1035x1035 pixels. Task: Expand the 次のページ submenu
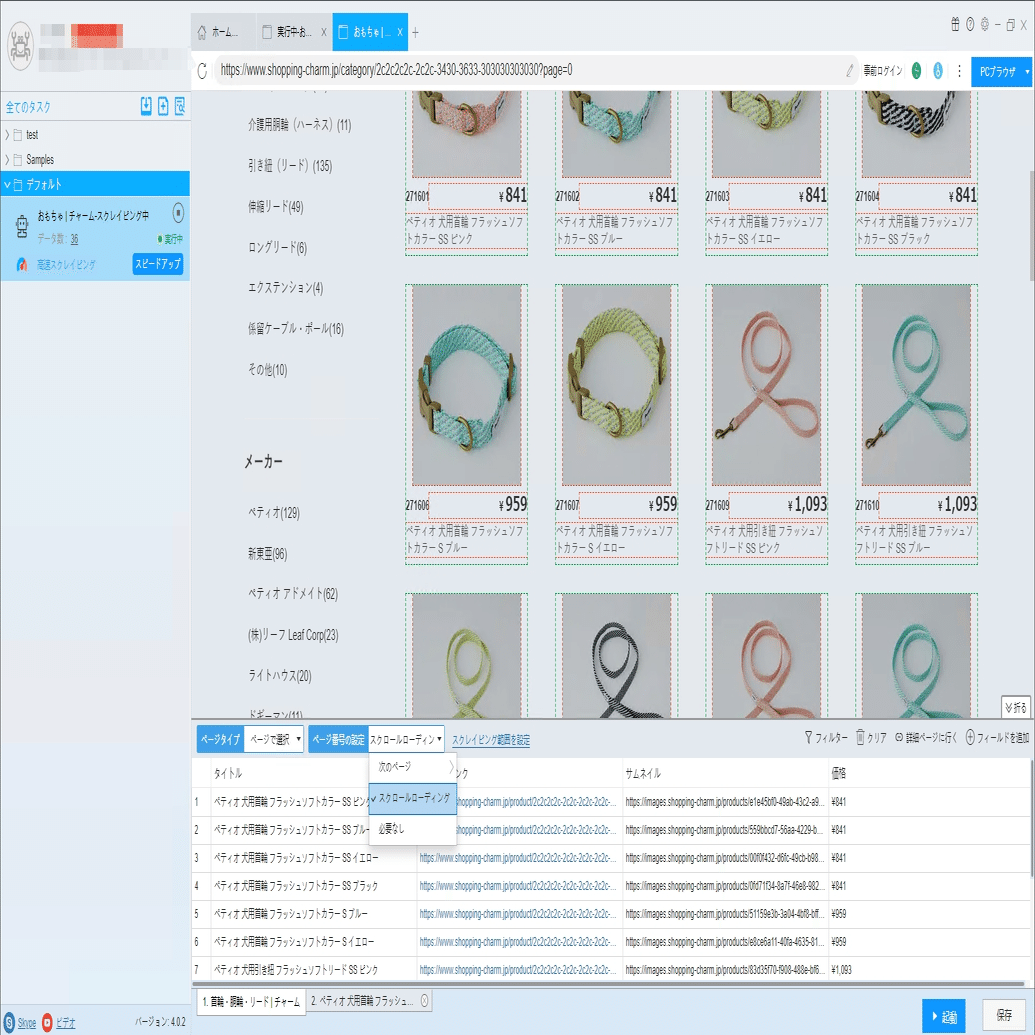pyautogui.click(x=451, y=767)
